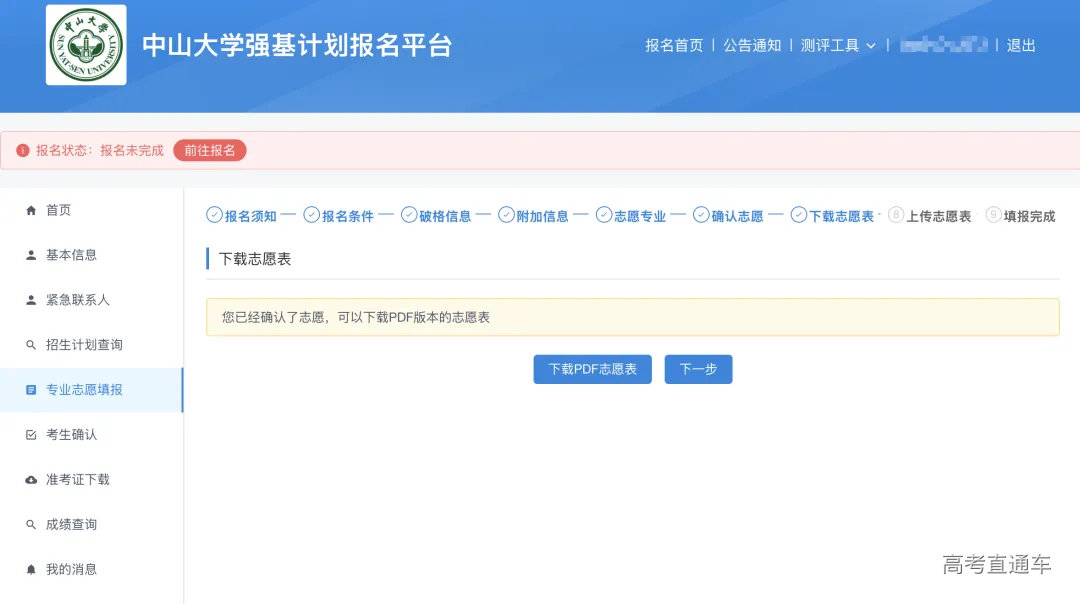Viewport: 1080px width, 604px height.
Task: Click the Sun Yat-sen University logo
Action: click(86, 45)
